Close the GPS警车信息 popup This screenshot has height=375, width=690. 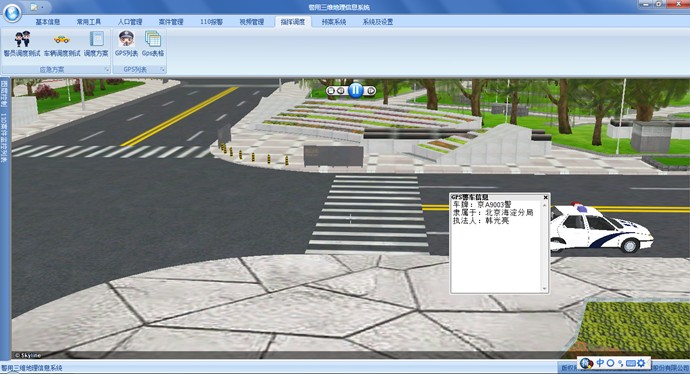click(546, 197)
